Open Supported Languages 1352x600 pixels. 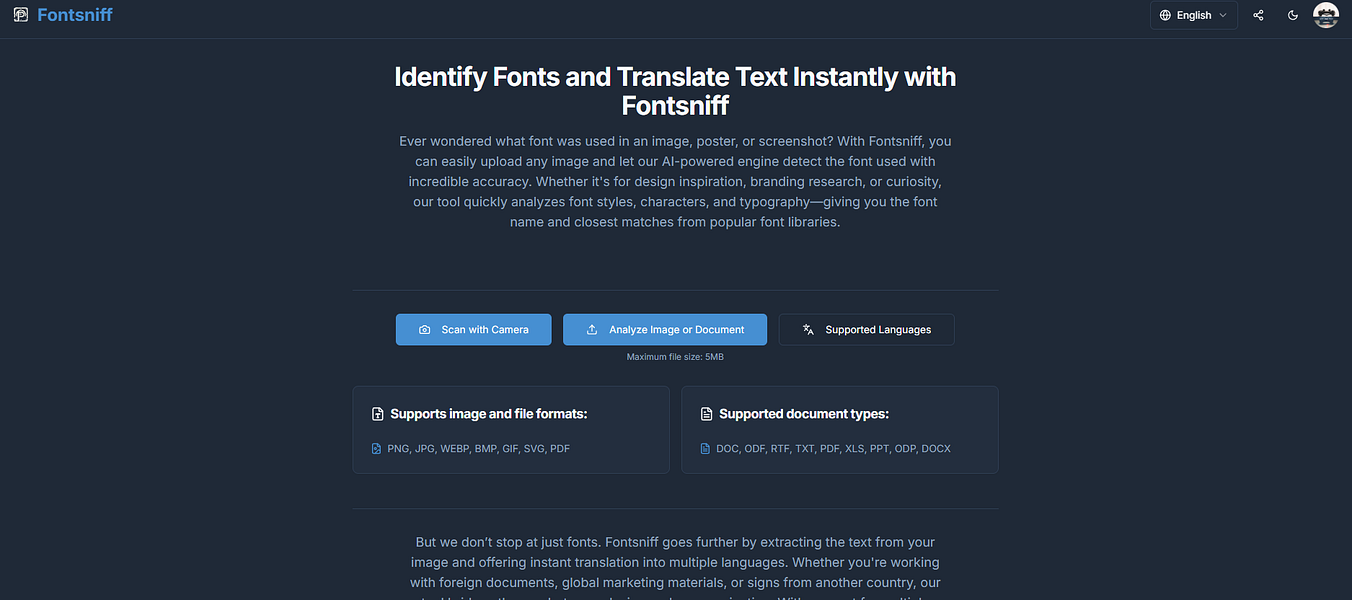pyautogui.click(x=866, y=329)
